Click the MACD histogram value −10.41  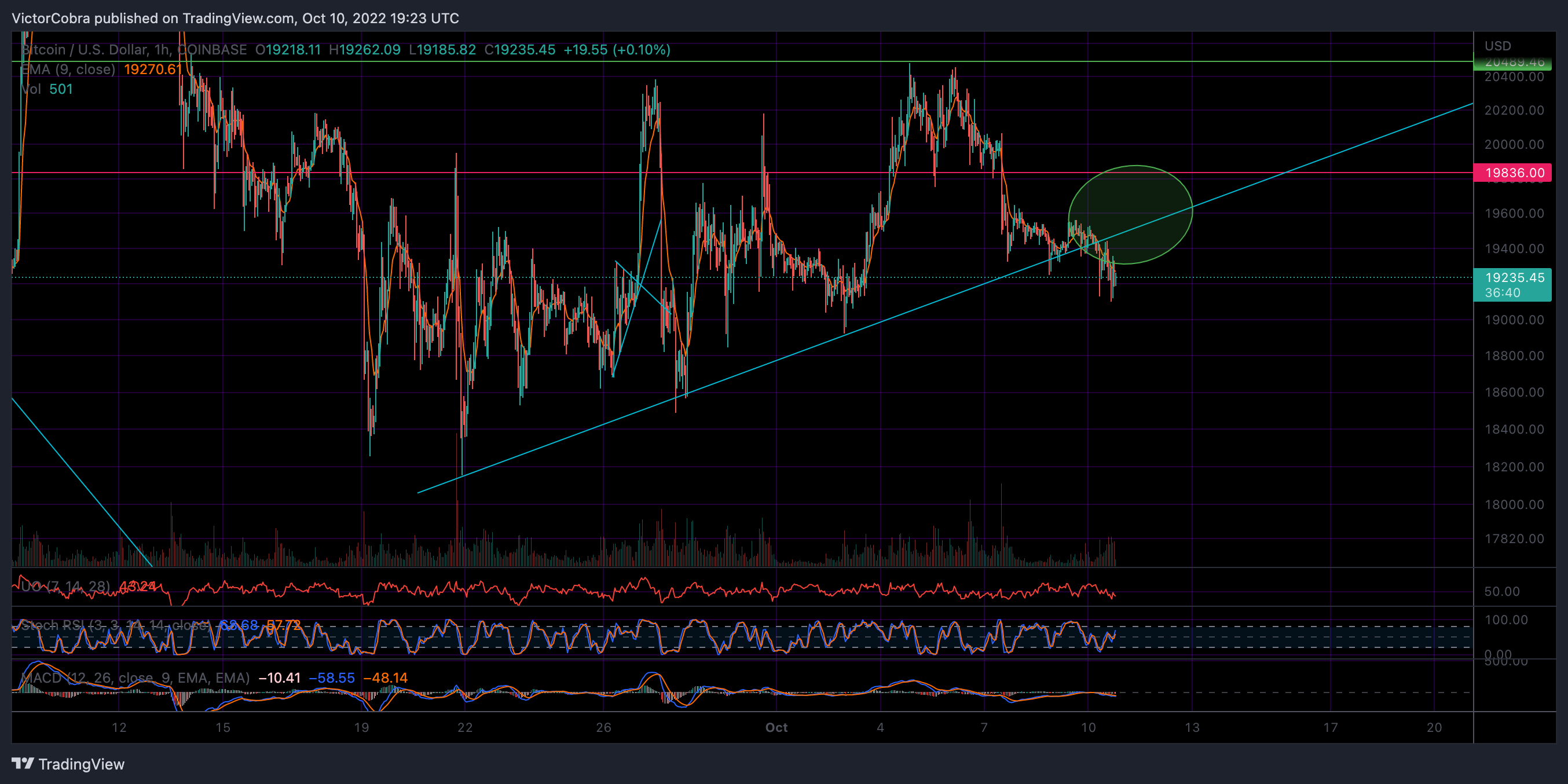[x=280, y=677]
